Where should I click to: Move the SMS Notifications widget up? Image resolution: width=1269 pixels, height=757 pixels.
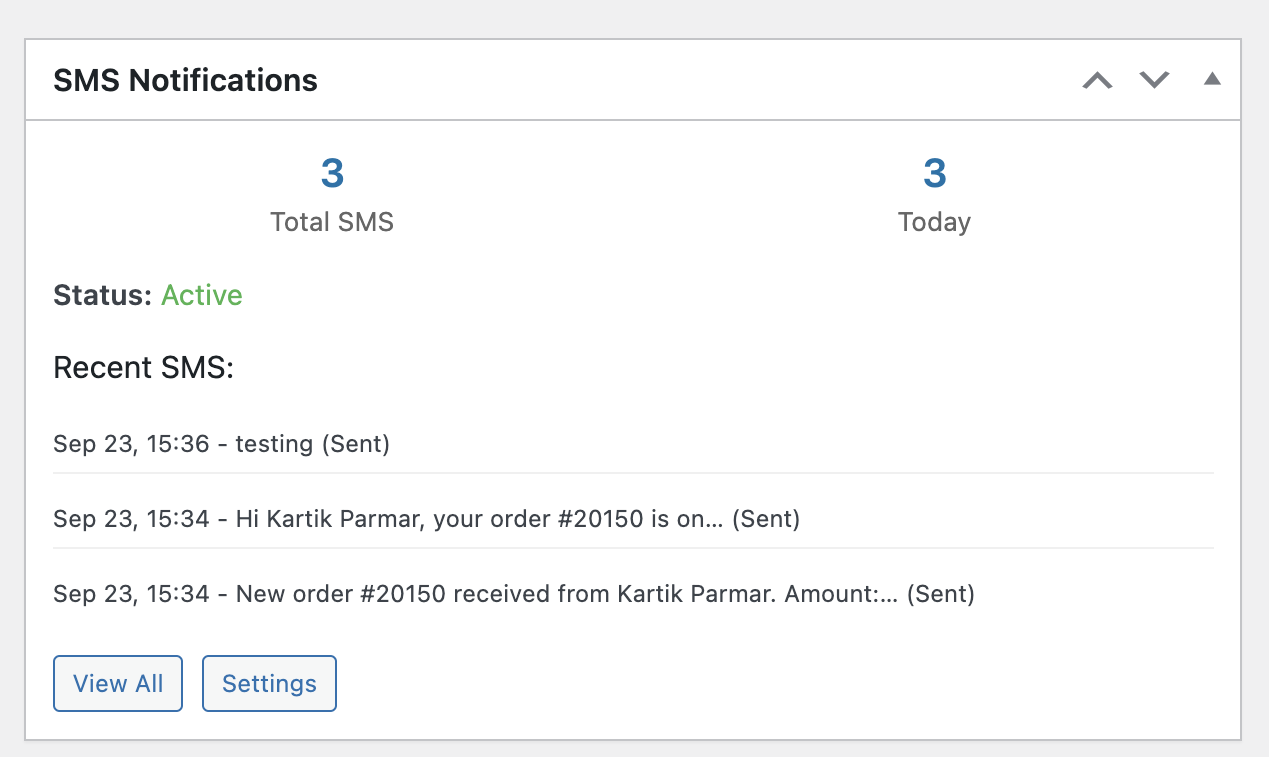(x=1097, y=80)
